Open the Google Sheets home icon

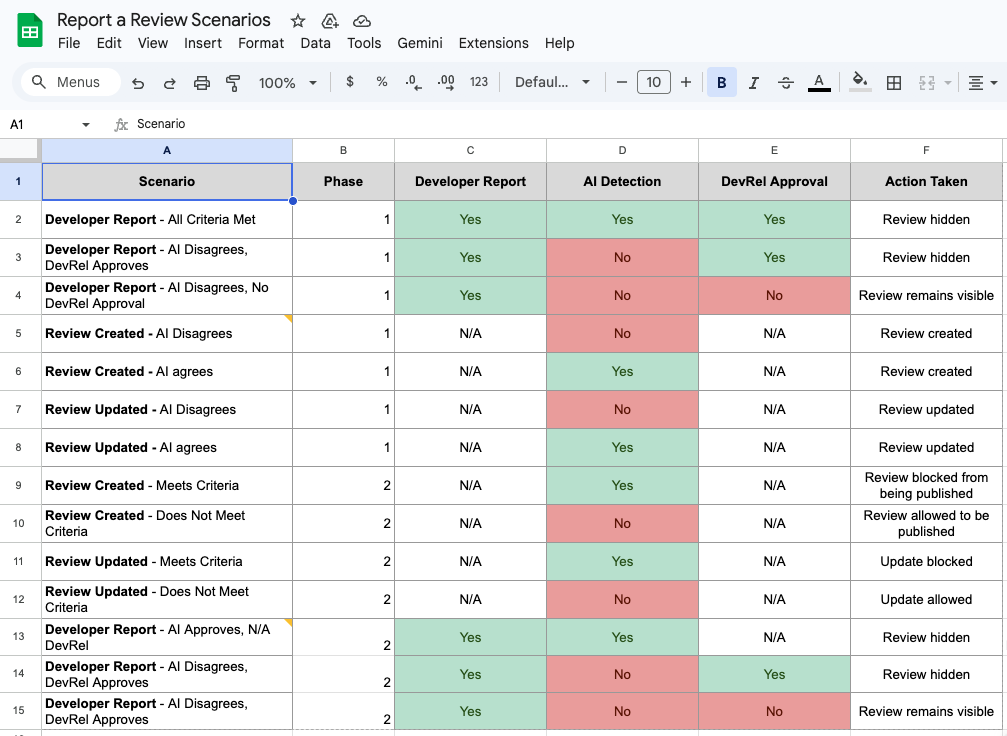(x=30, y=31)
